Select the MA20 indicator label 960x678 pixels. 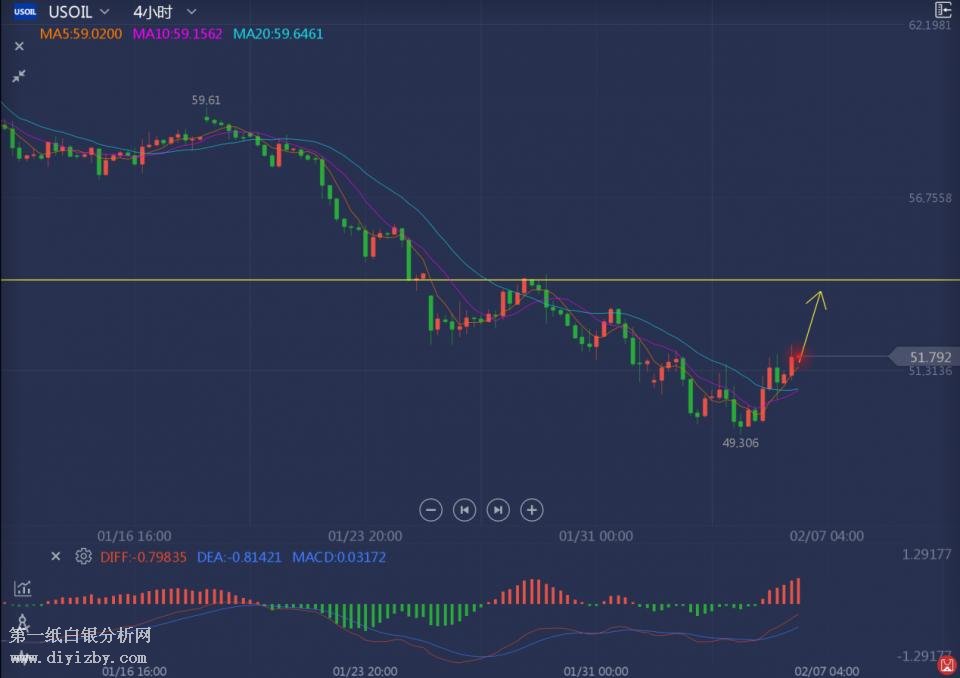(278, 34)
